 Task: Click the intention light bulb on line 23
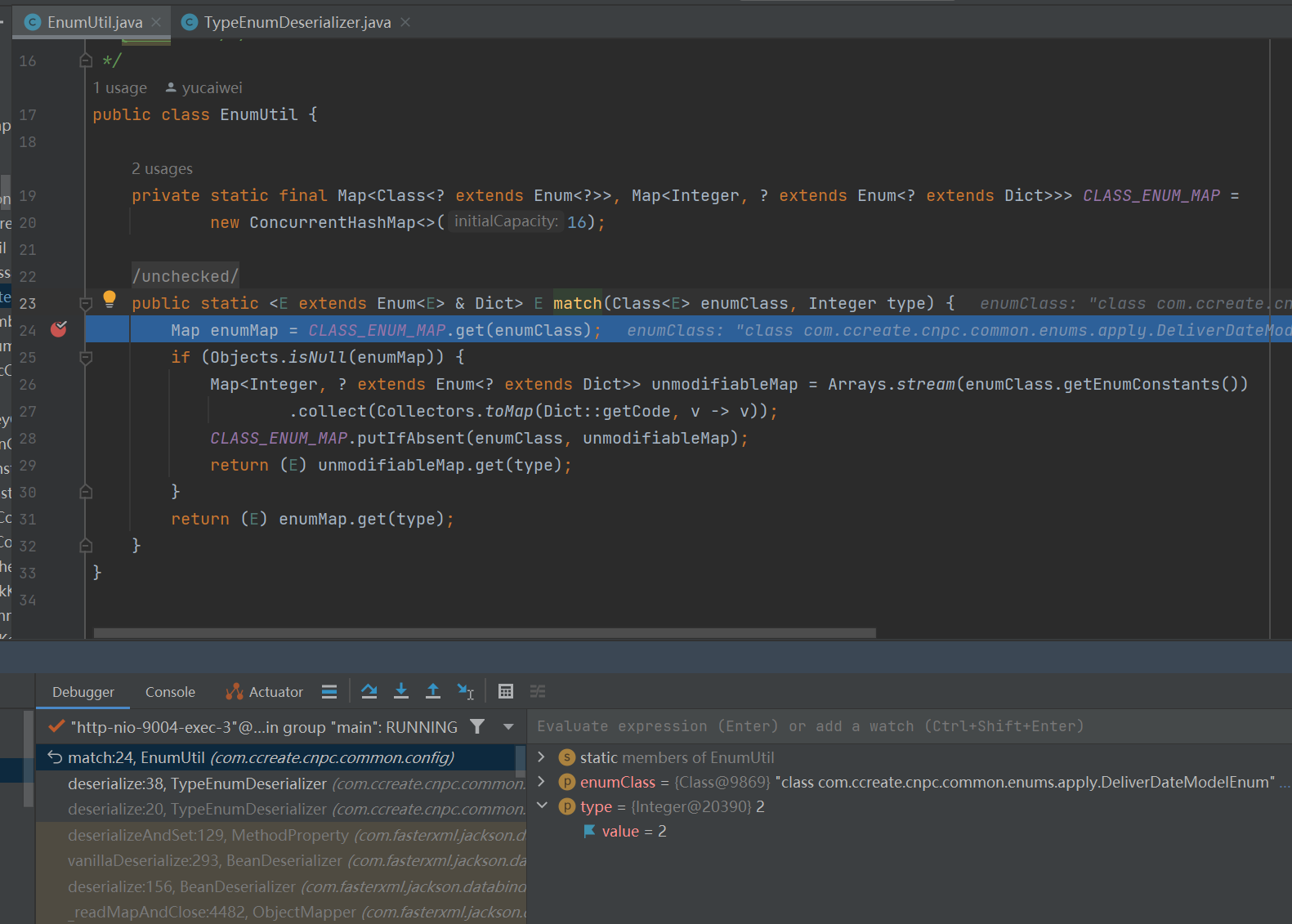point(110,299)
